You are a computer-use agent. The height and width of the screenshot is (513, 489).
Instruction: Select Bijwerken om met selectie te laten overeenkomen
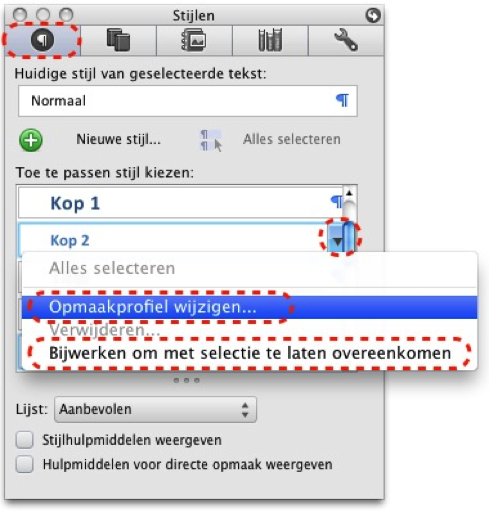249,353
